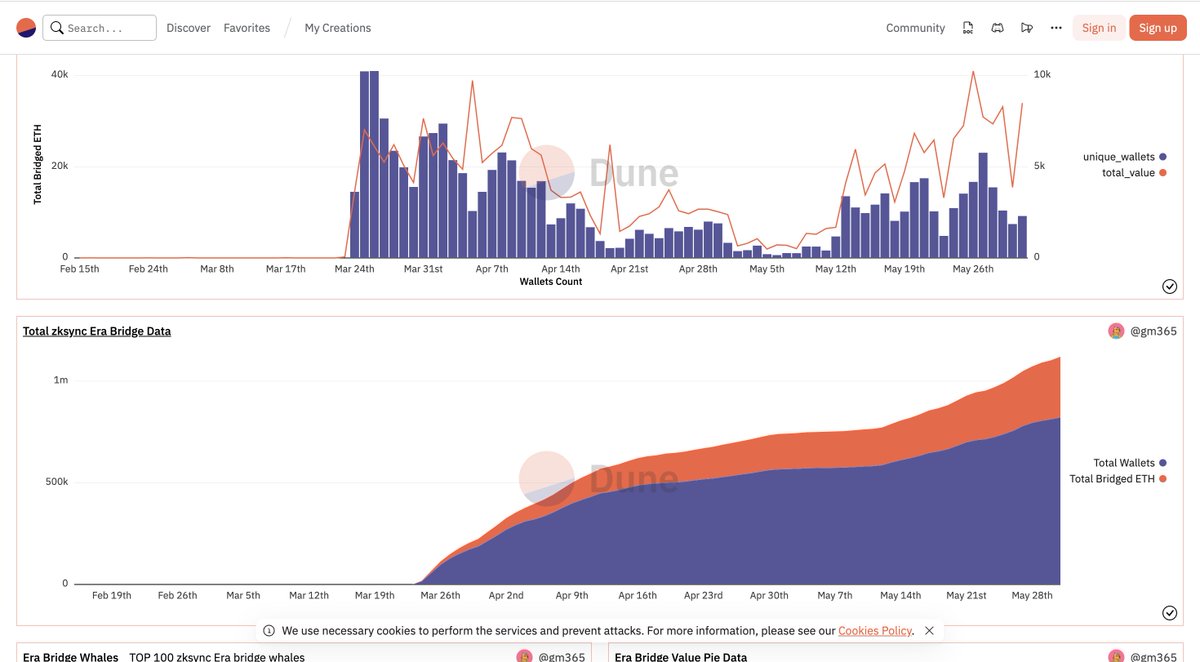Open the three-dots more menu
The width and height of the screenshot is (1200, 662).
pyautogui.click(x=1056, y=28)
